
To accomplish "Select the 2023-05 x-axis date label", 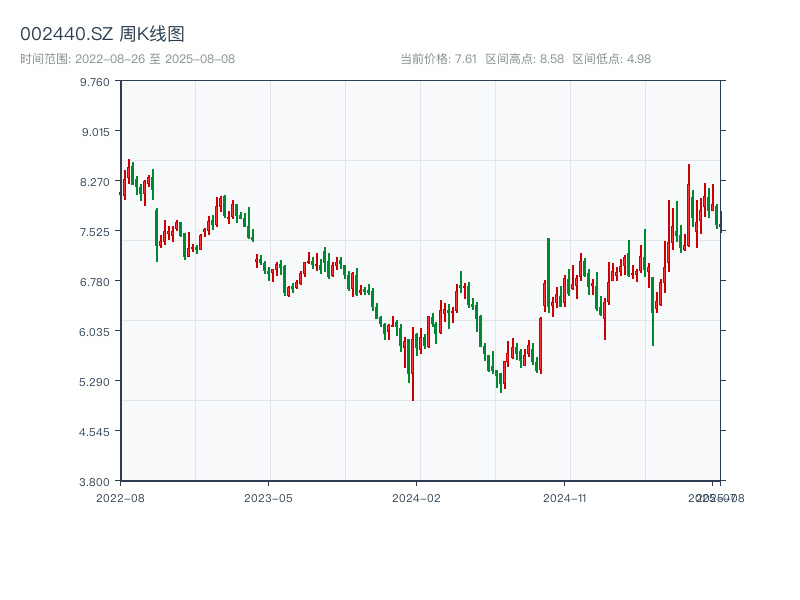I will [x=268, y=497].
